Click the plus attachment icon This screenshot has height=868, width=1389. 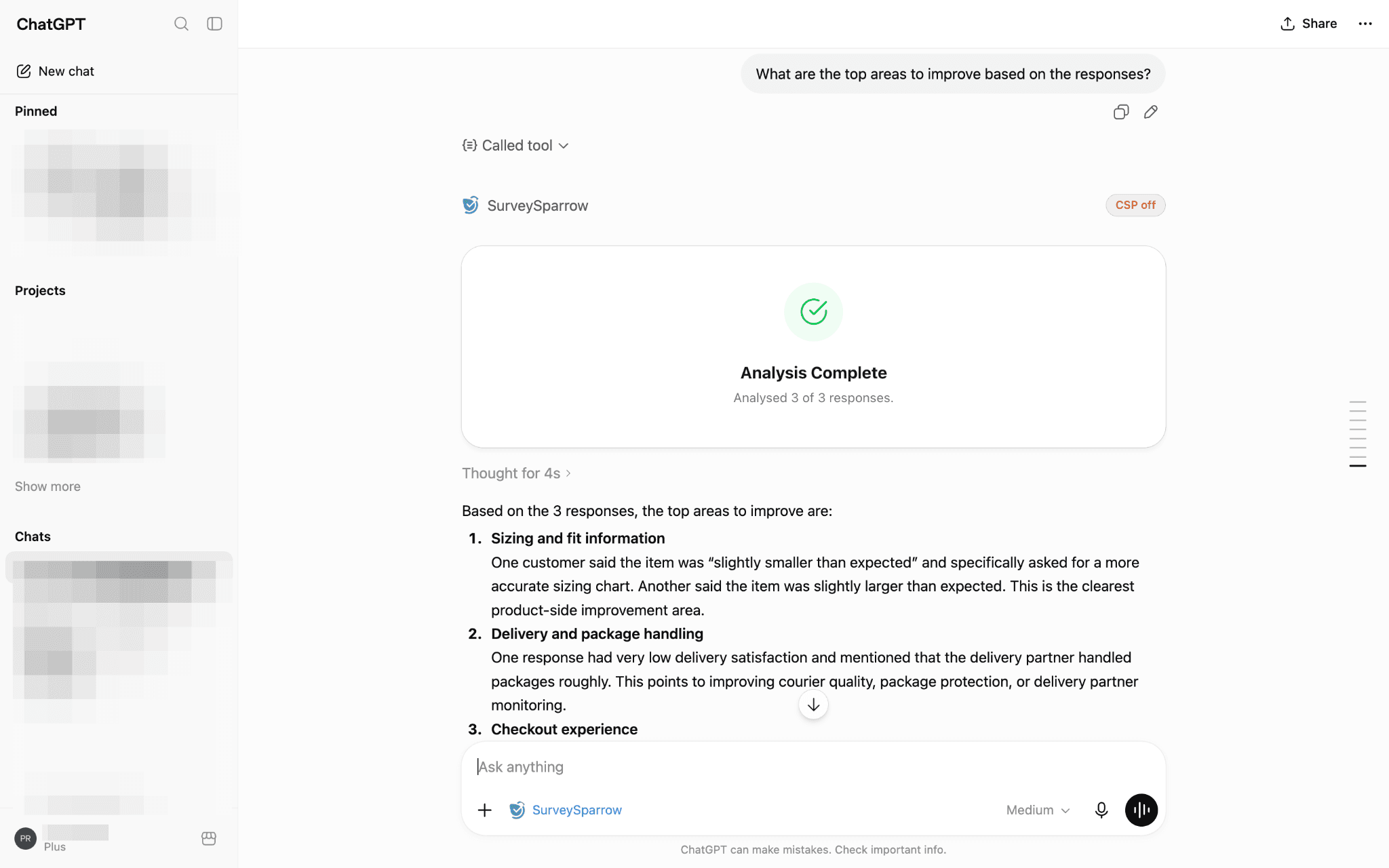point(484,810)
